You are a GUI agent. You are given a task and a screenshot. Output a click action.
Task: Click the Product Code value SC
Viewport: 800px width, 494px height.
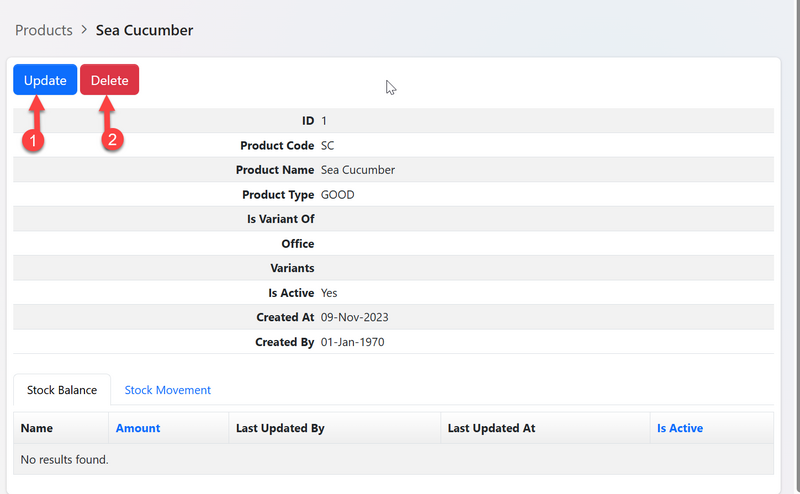point(328,145)
